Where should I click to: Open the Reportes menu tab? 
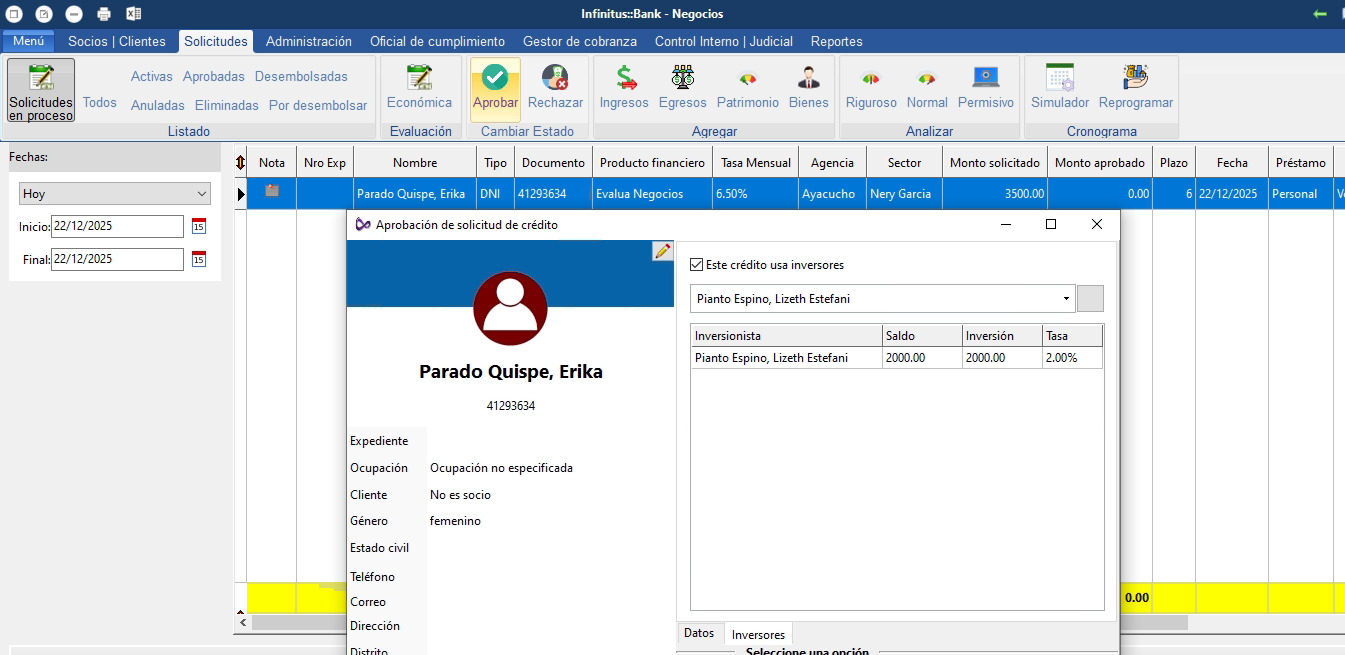pos(836,41)
